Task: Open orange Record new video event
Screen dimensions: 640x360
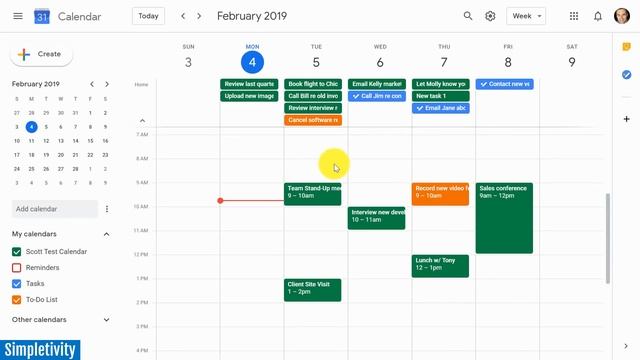Action: 440,194
